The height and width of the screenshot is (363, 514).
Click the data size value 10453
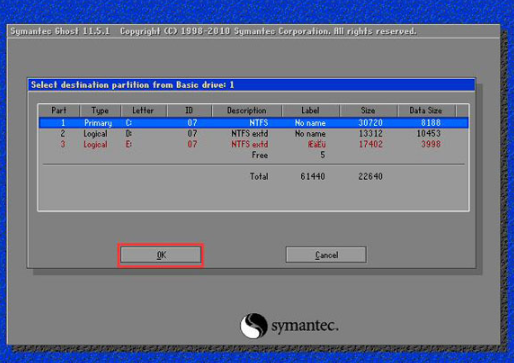click(x=429, y=134)
